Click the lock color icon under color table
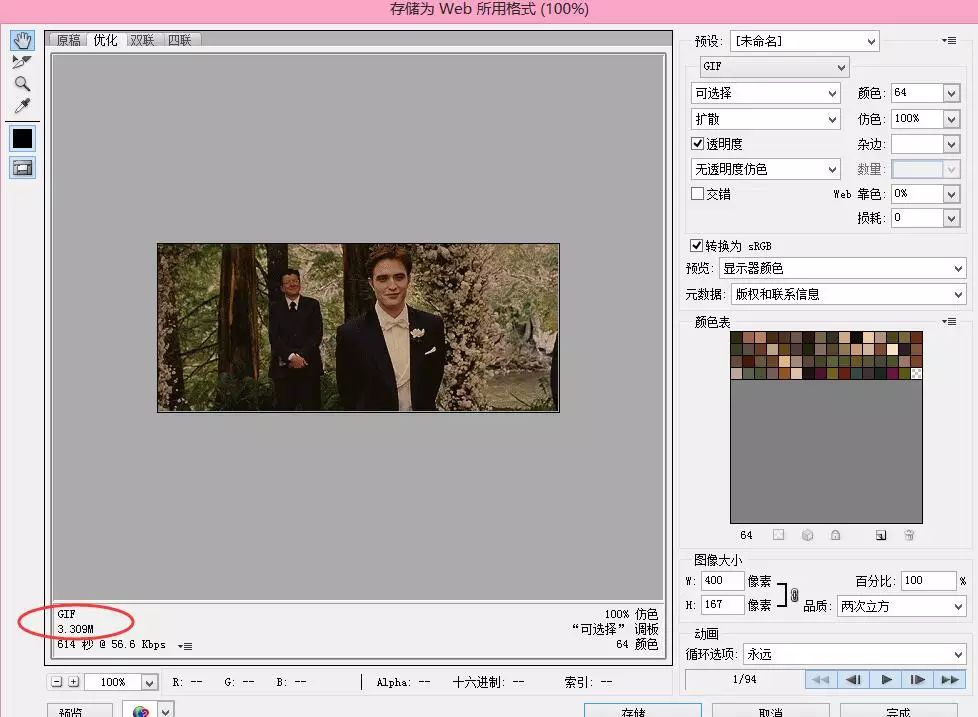 (835, 535)
